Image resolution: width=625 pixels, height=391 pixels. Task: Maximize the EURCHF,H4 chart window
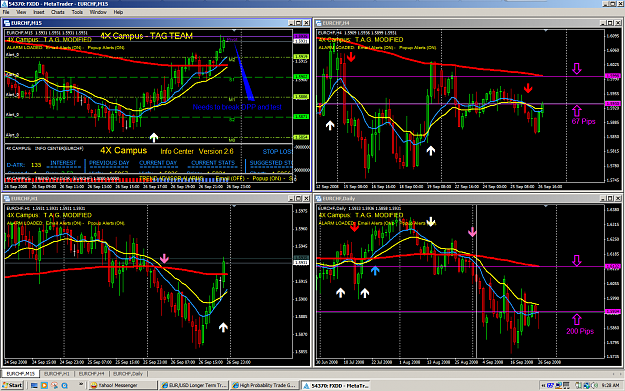[x=610, y=23]
